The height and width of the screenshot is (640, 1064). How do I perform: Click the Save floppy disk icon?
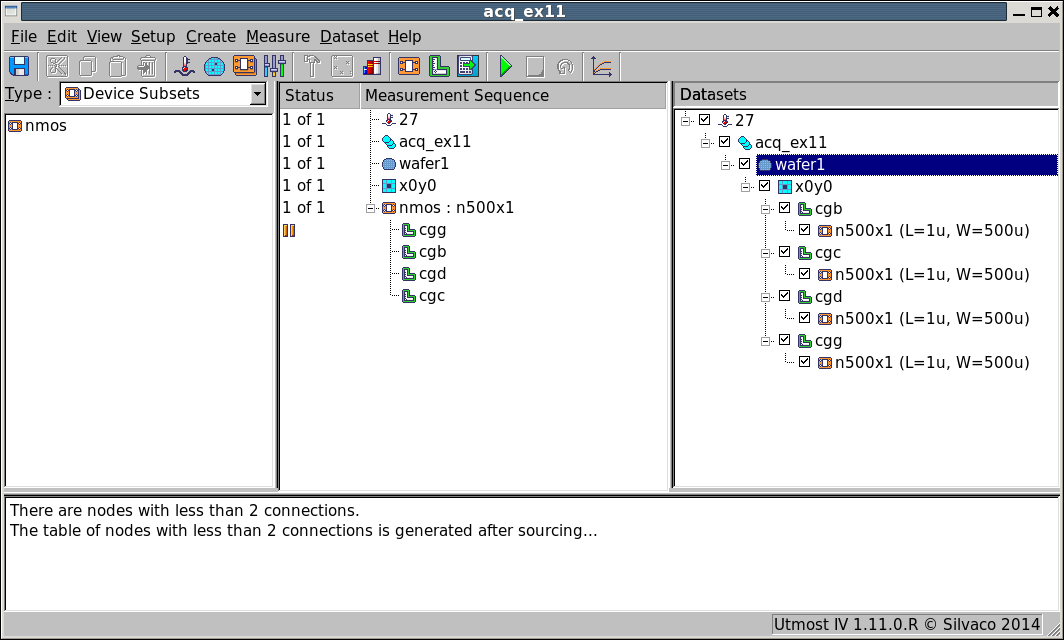19,67
